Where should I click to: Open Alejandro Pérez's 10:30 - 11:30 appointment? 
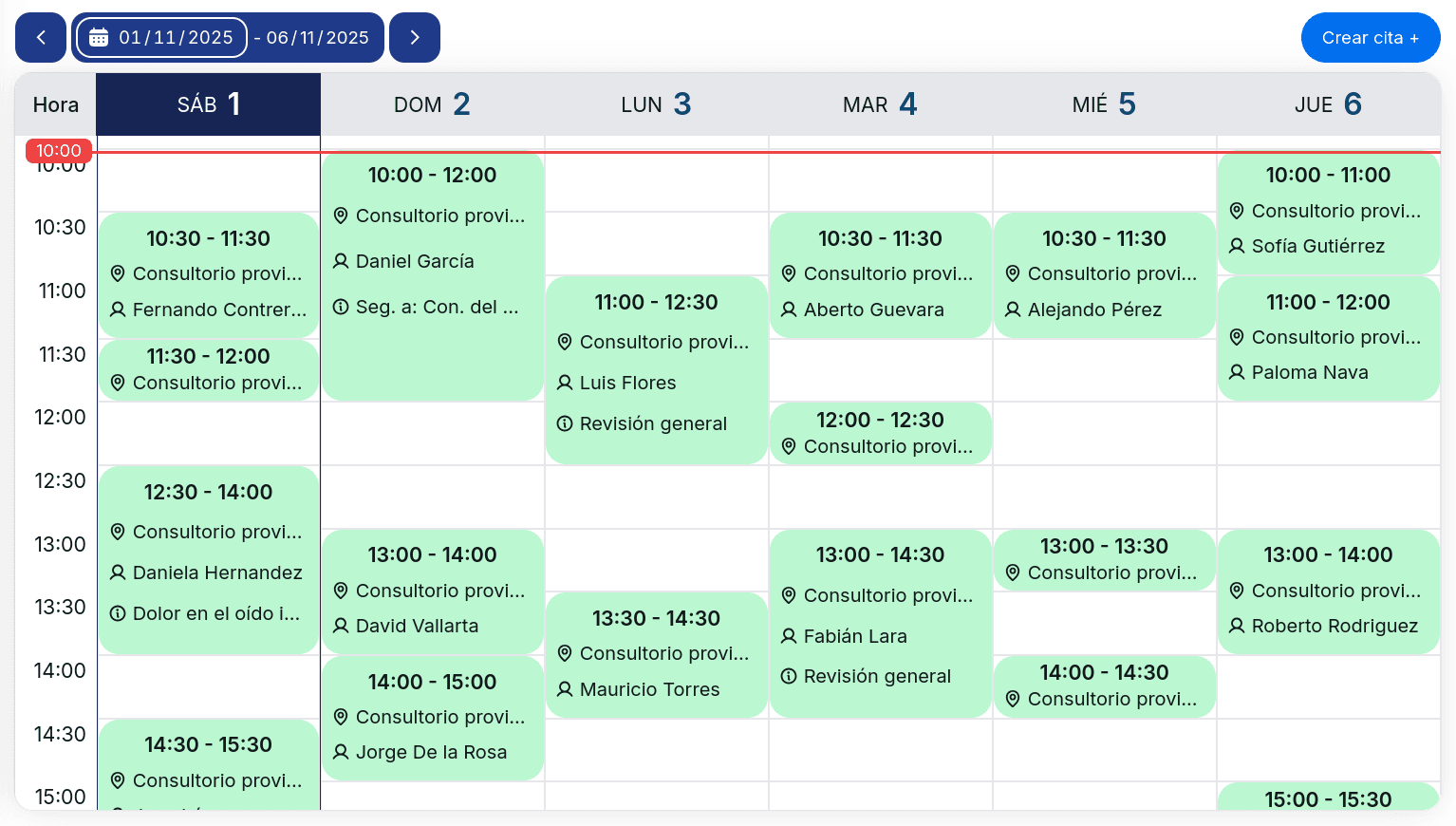click(1104, 274)
